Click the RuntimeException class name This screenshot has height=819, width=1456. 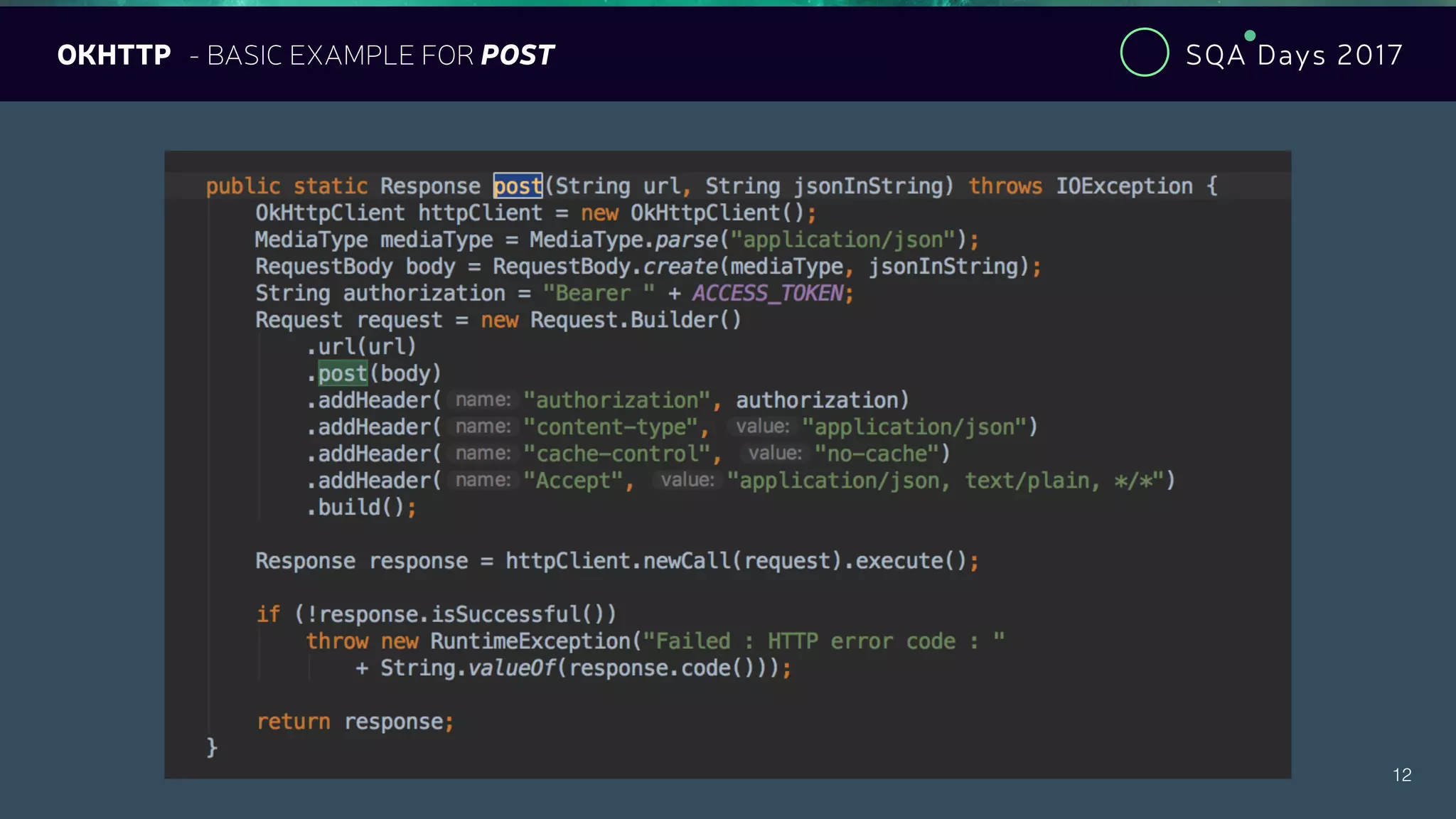click(x=530, y=641)
